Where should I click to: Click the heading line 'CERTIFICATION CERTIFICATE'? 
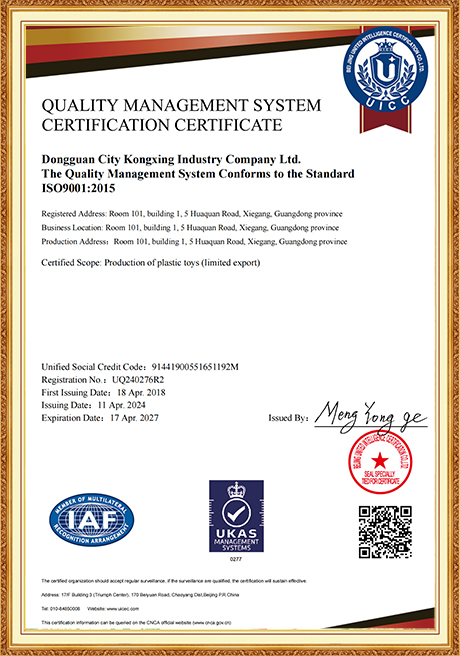(x=162, y=125)
